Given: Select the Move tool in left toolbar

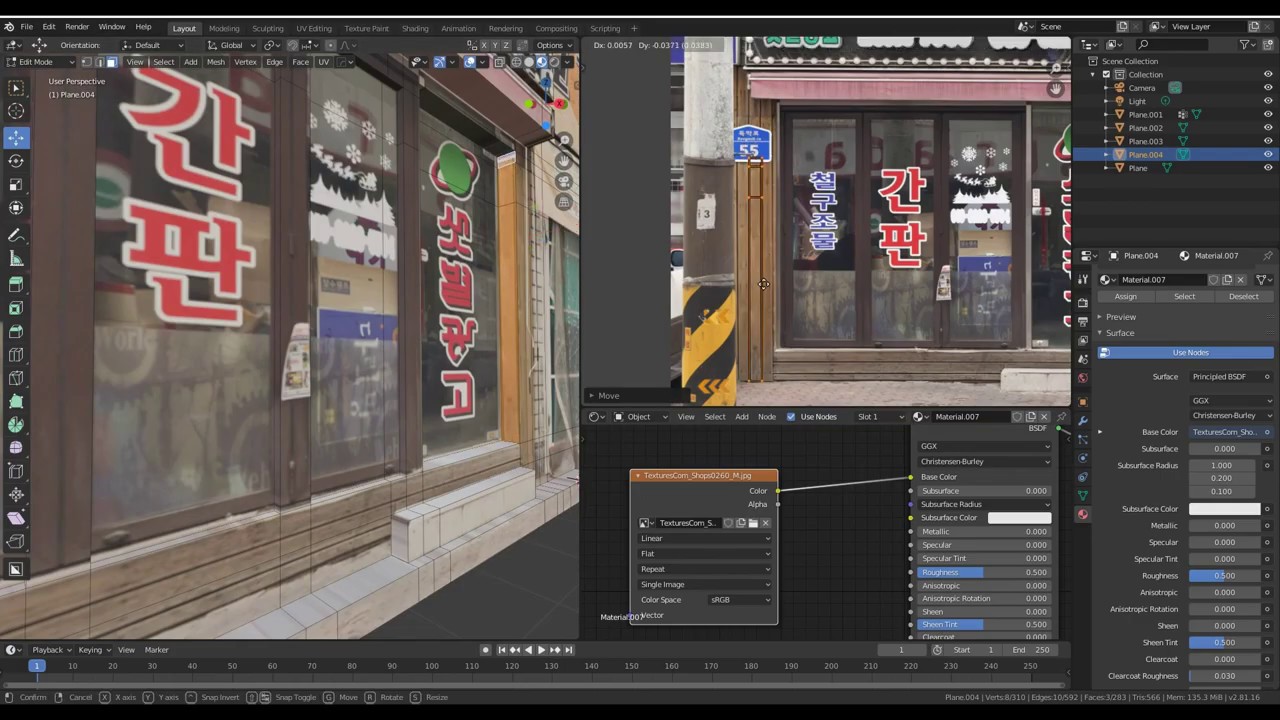Looking at the screenshot, I should 16,137.
